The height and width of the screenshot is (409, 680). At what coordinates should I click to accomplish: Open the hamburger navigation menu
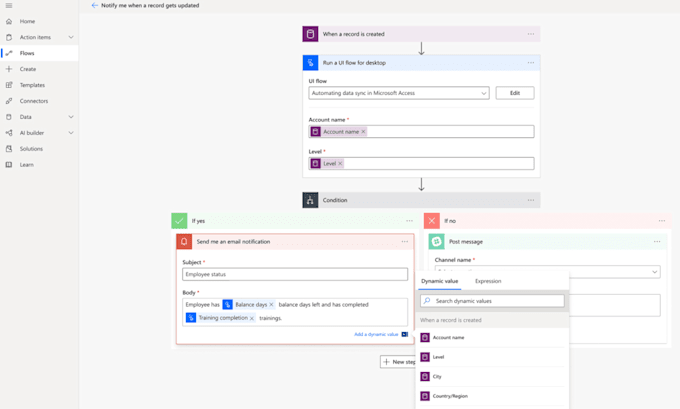coord(9,6)
